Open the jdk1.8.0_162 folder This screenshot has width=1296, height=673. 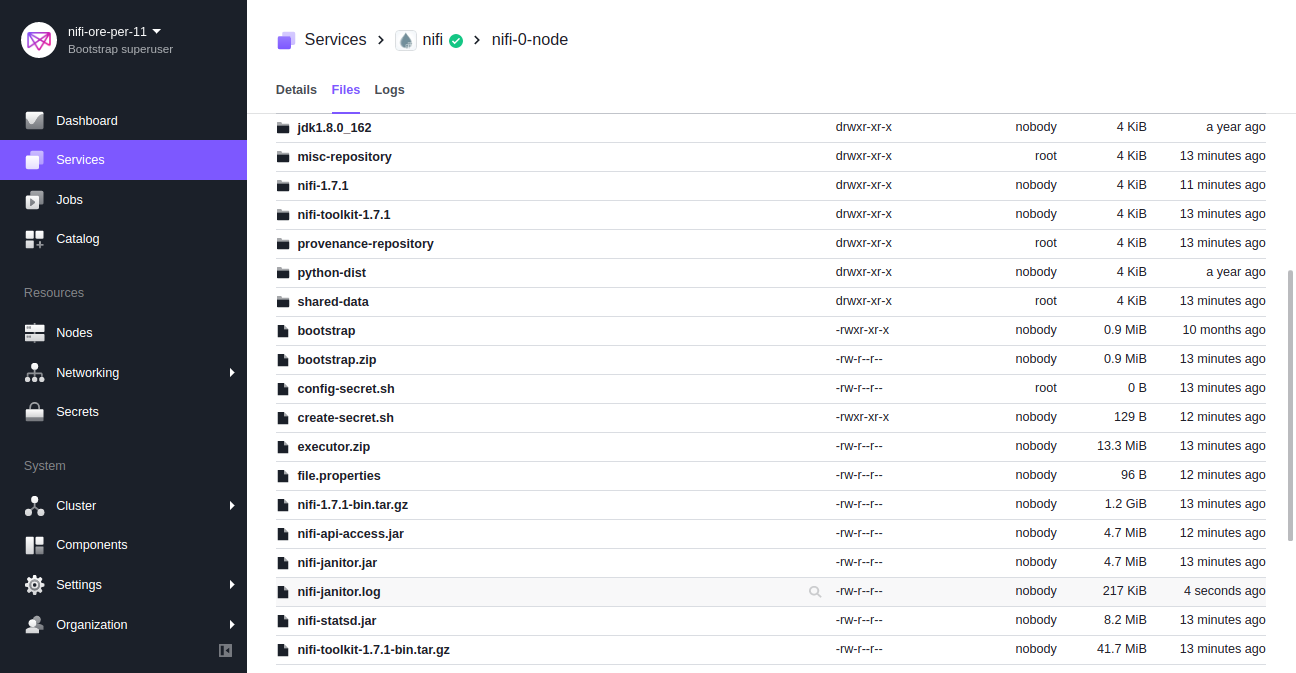[334, 128]
